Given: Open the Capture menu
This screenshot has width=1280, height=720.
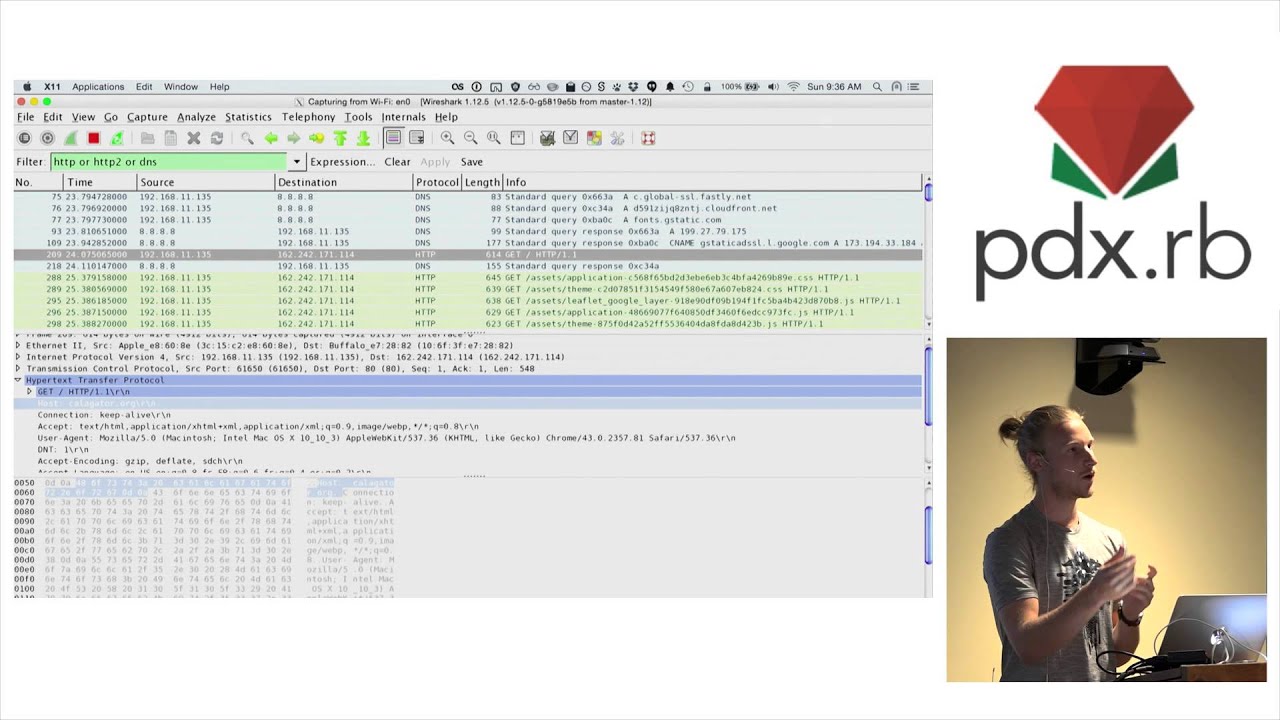Looking at the screenshot, I should [147, 117].
